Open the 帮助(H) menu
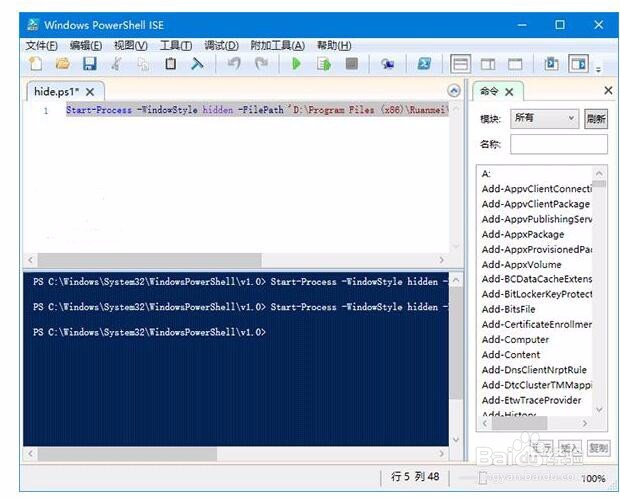This screenshot has height=498, width=620. [334, 46]
